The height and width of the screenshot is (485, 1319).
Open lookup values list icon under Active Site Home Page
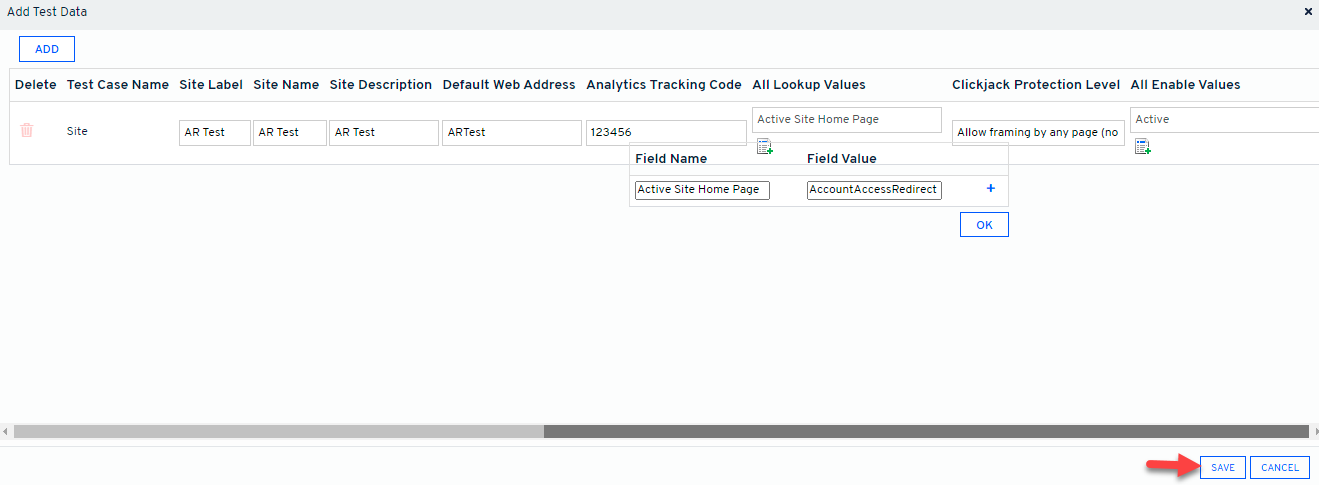pos(764,147)
